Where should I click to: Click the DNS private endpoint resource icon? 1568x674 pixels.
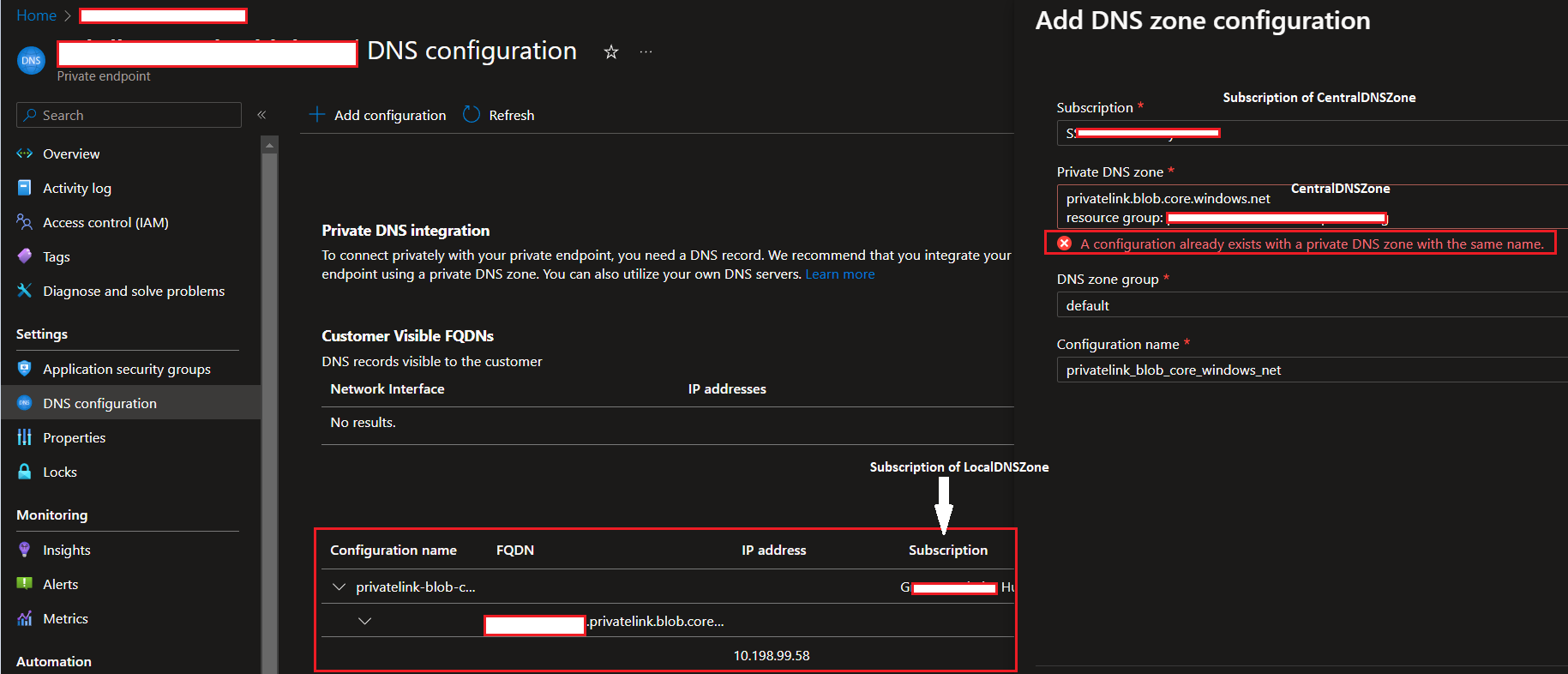[31, 60]
